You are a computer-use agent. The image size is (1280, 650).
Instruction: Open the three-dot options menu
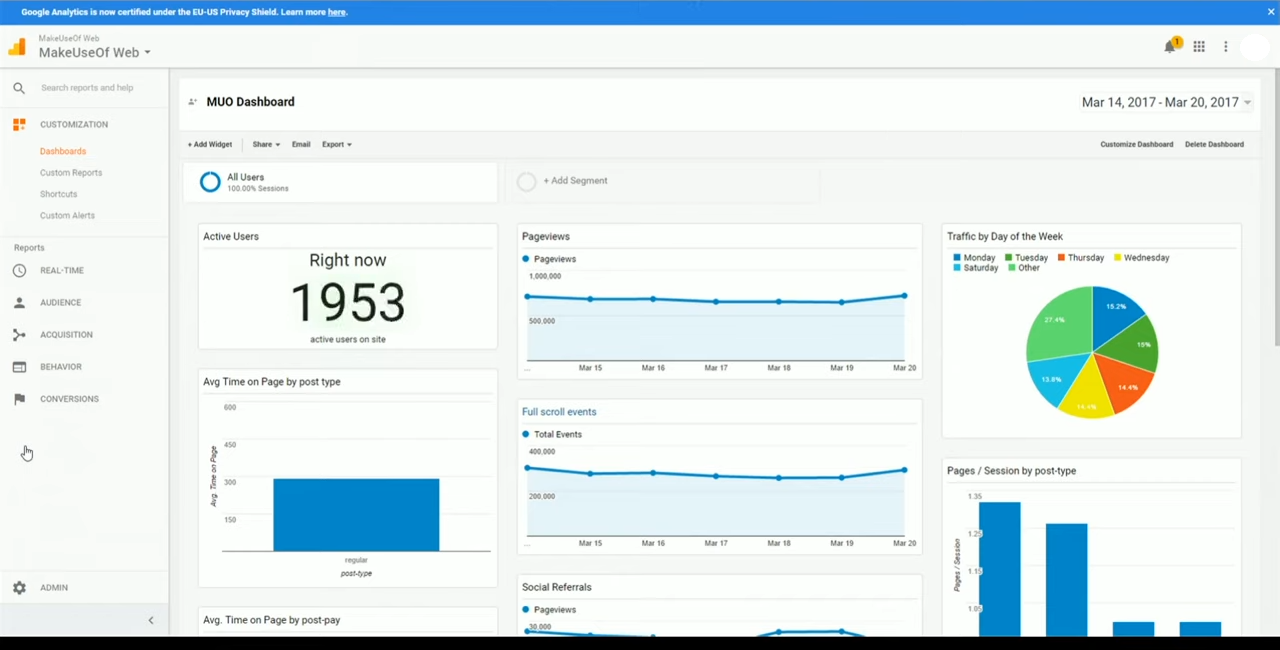1226,47
